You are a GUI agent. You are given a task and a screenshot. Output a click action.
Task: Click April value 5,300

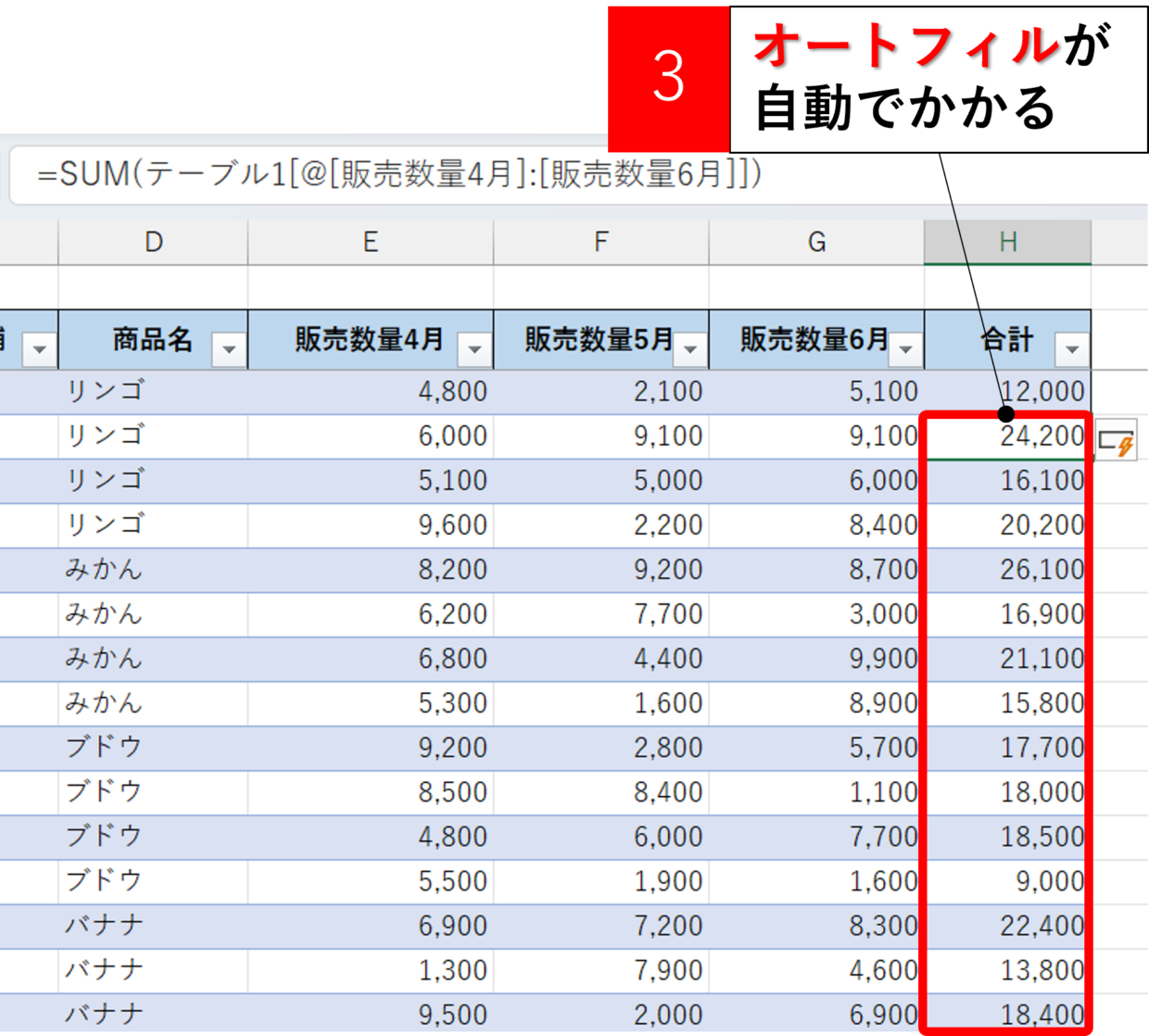click(371, 703)
